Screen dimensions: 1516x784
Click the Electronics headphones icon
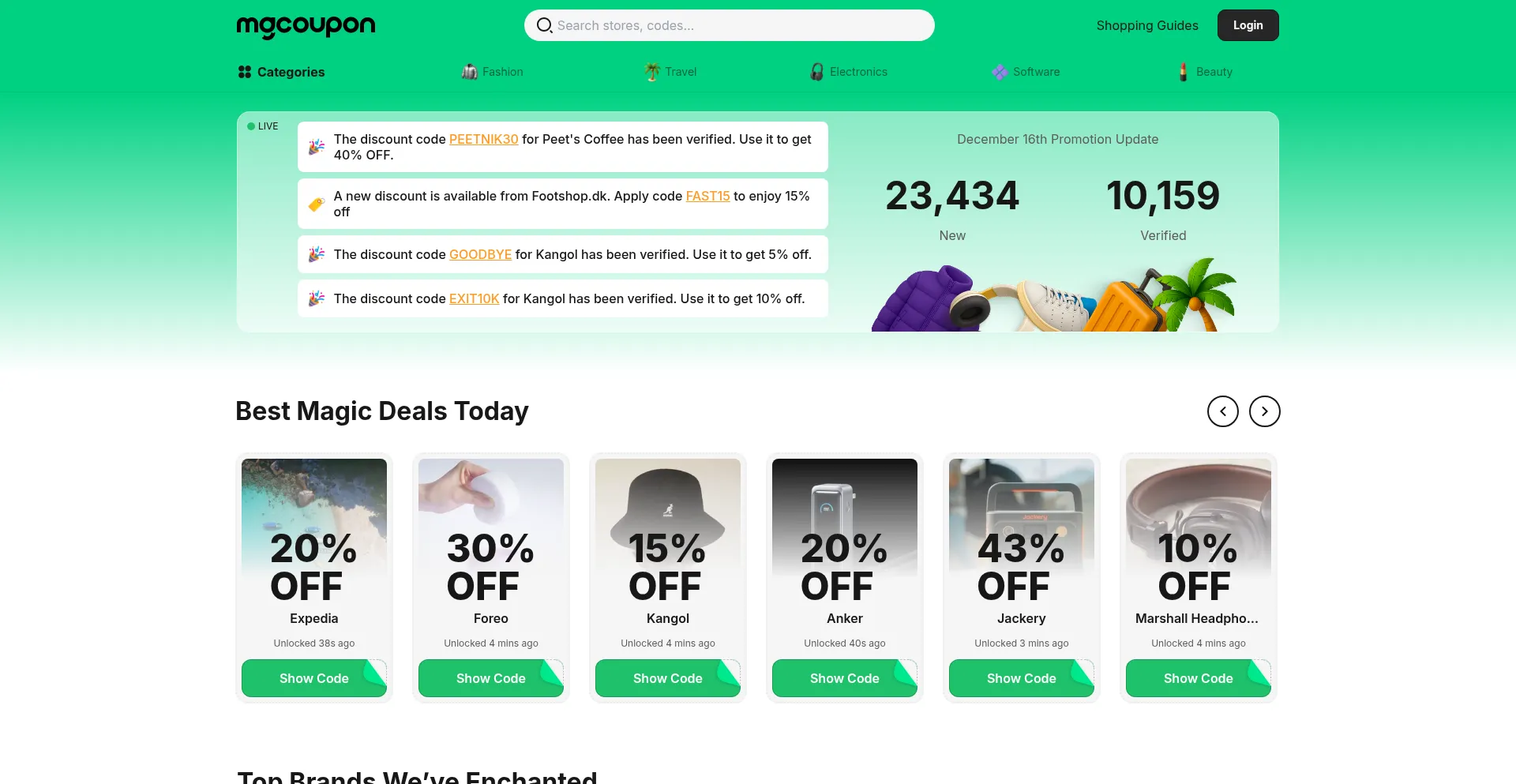tap(816, 72)
